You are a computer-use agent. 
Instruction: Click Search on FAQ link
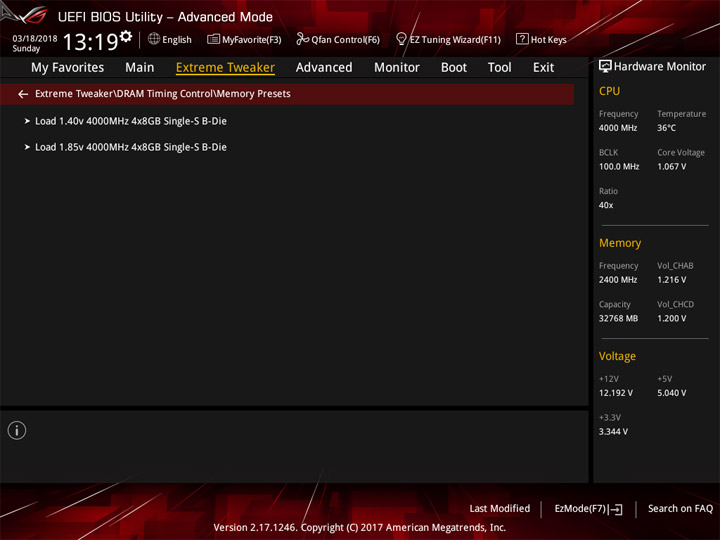point(680,509)
